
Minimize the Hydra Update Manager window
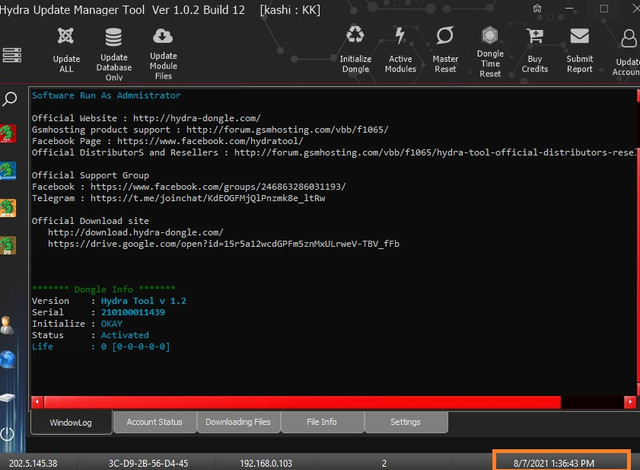[569, 9]
